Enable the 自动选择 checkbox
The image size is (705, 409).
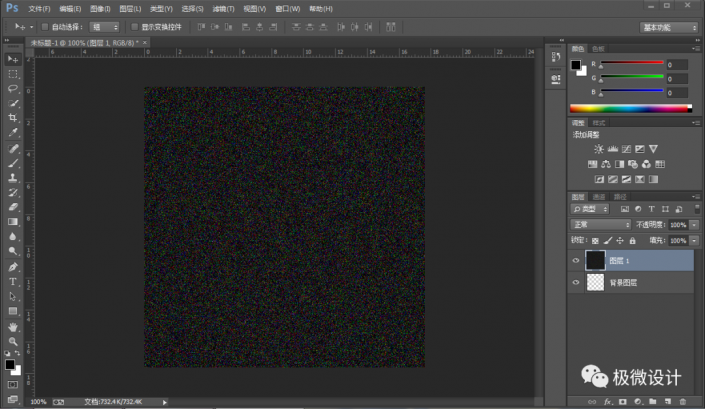pos(45,27)
